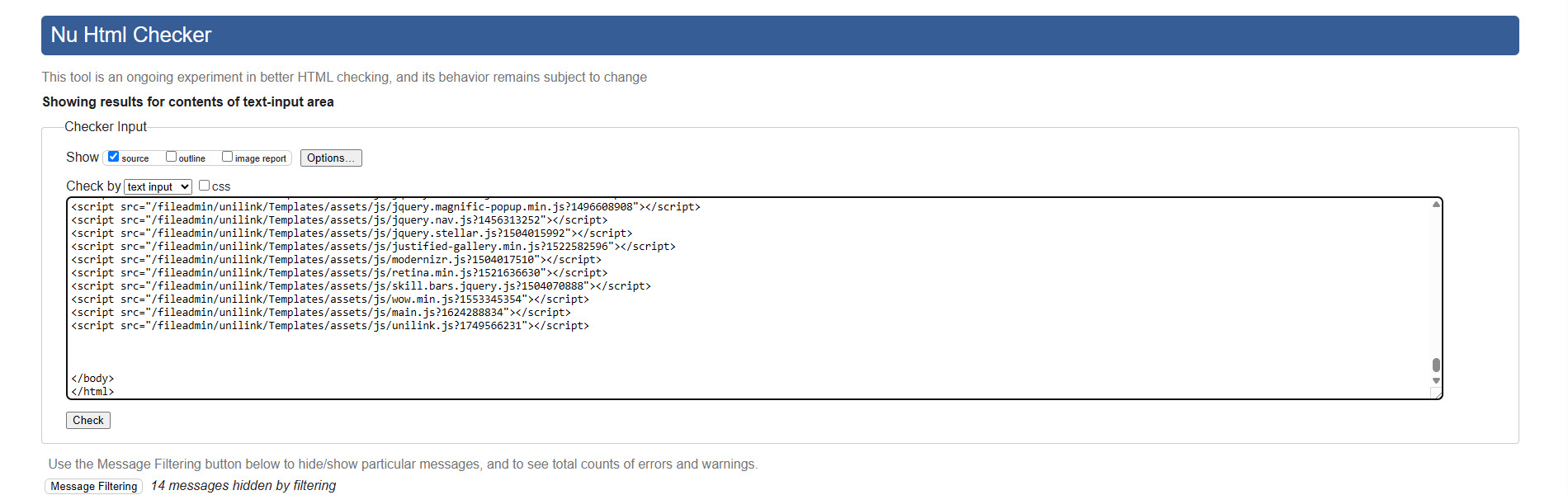The image size is (1568, 495).
Task: Click the jquery.nav.js script line
Action: pyautogui.click(x=339, y=220)
